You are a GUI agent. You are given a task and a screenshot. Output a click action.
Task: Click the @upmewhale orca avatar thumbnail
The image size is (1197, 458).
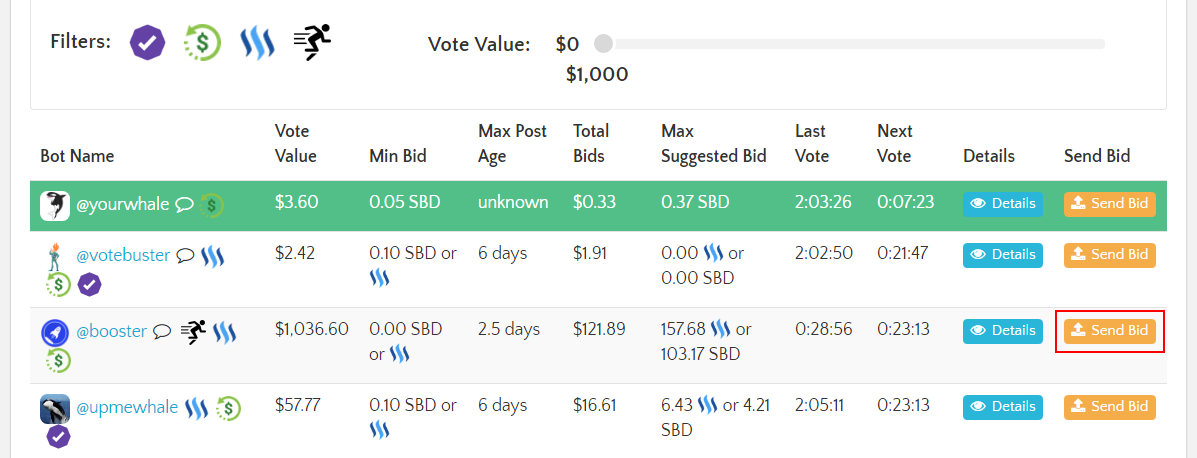(x=55, y=409)
